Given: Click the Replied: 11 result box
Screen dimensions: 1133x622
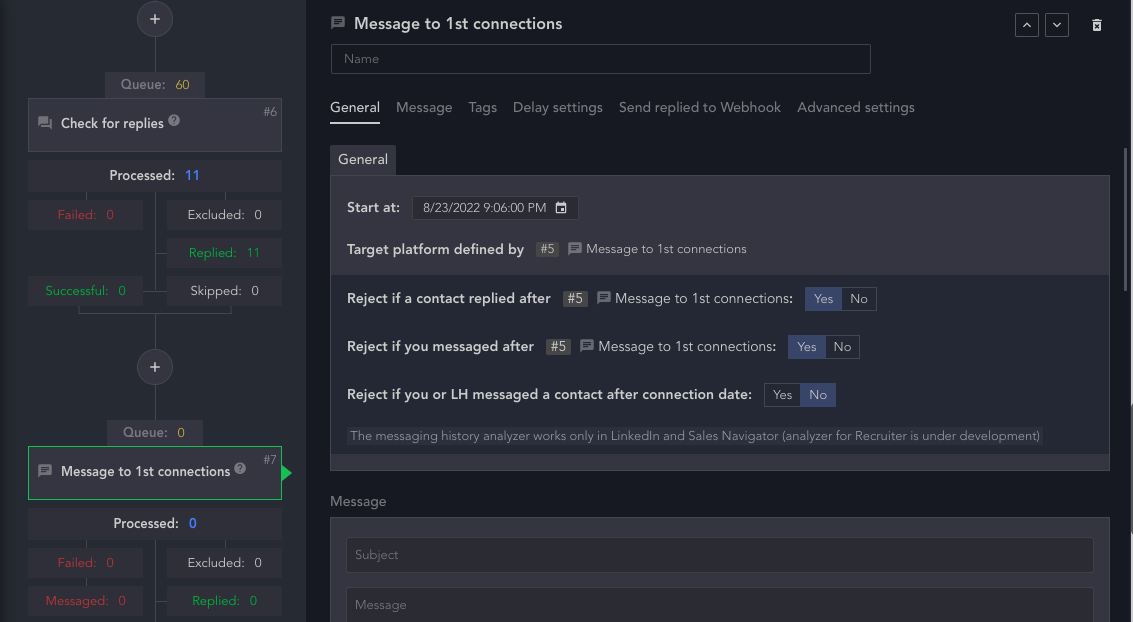Looking at the screenshot, I should coord(224,253).
